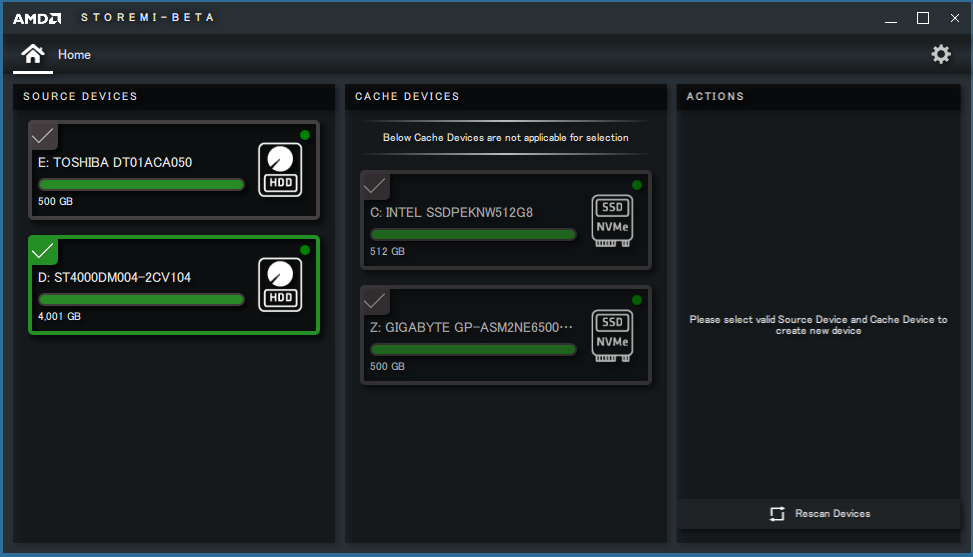Toggle the C: INTEL SSDPEKNW512G8 checkbox
This screenshot has height=557, width=973.
[375, 185]
